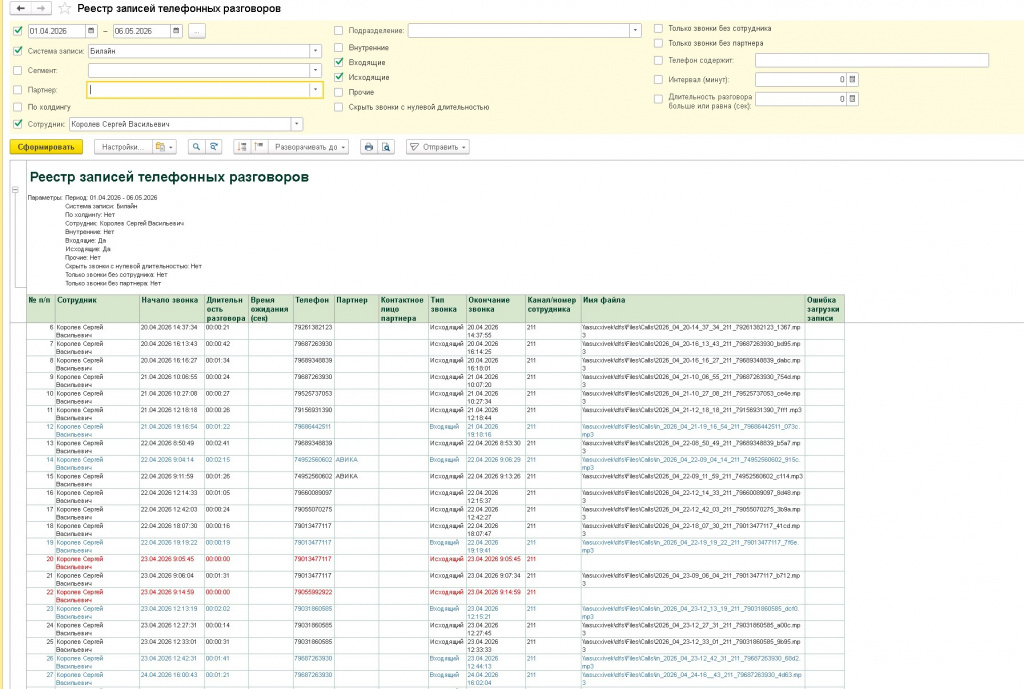Open dropdown arrow next to report variants icon
Screen dimensions: 1024x689
point(172,147)
